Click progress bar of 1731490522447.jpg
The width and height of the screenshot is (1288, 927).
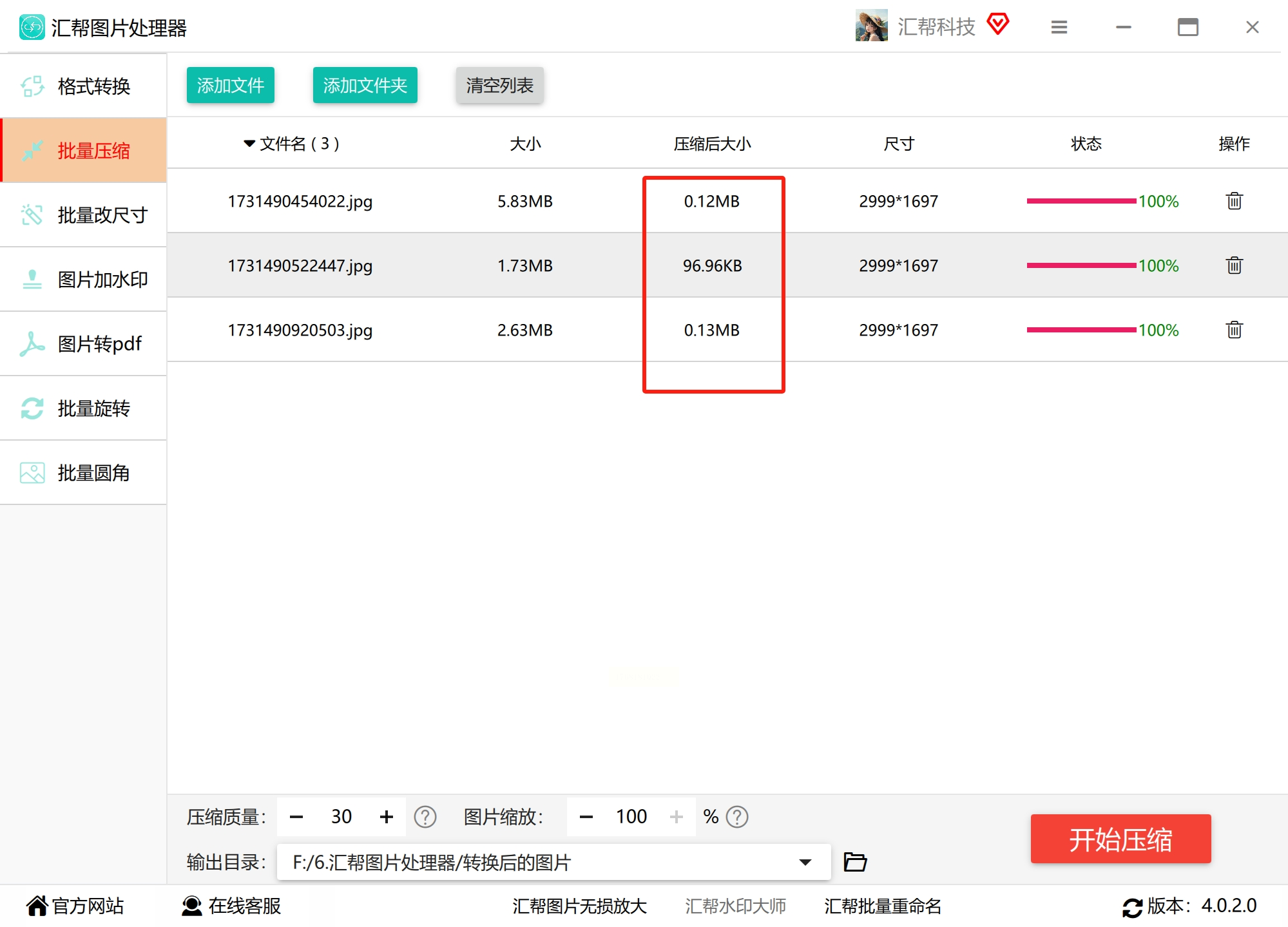tap(1081, 265)
